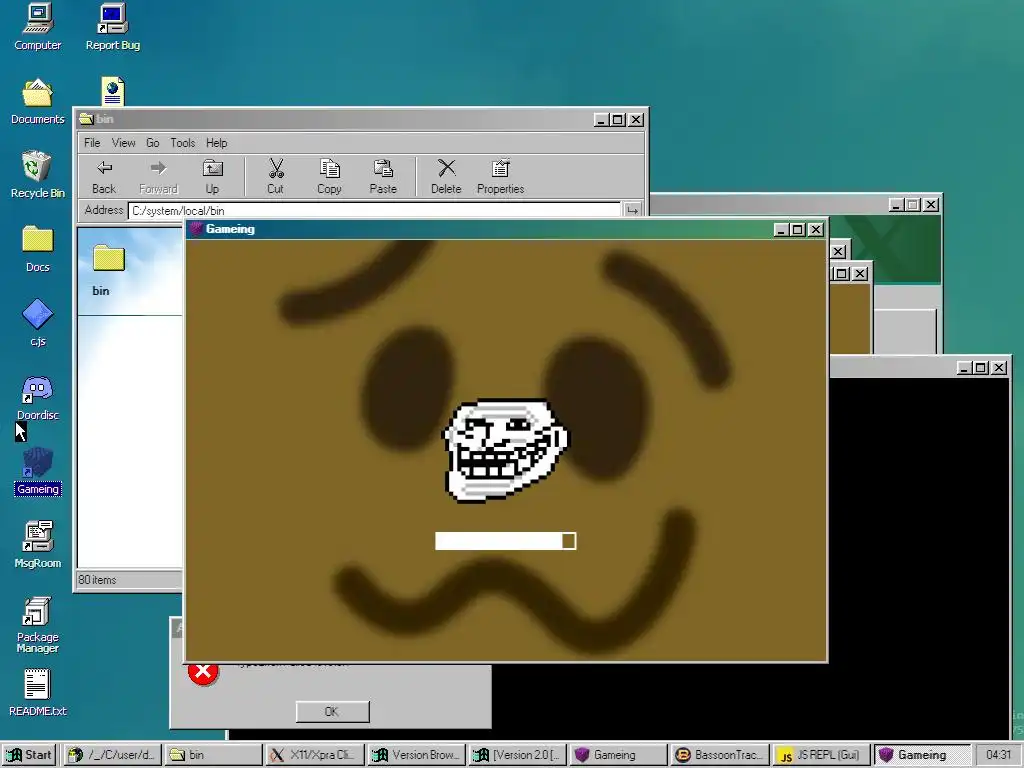Switch to [Version 2.0 [... taskbar button
Image resolution: width=1024 pixels, height=768 pixels.
tap(517, 755)
